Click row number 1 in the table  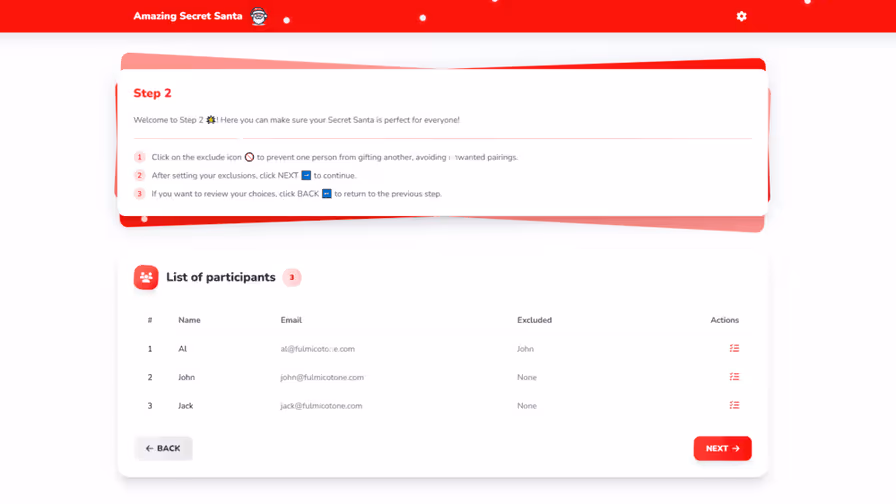[x=150, y=349]
